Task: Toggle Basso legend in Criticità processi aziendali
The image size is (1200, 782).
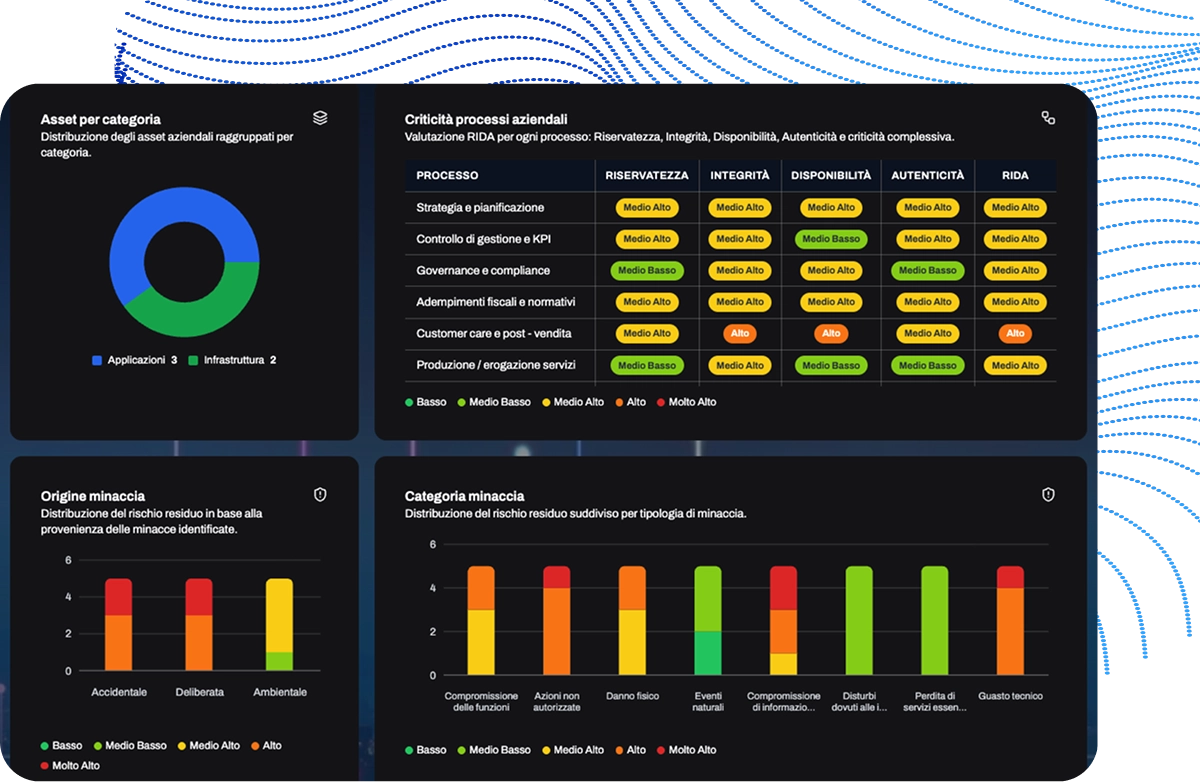Action: coord(426,402)
